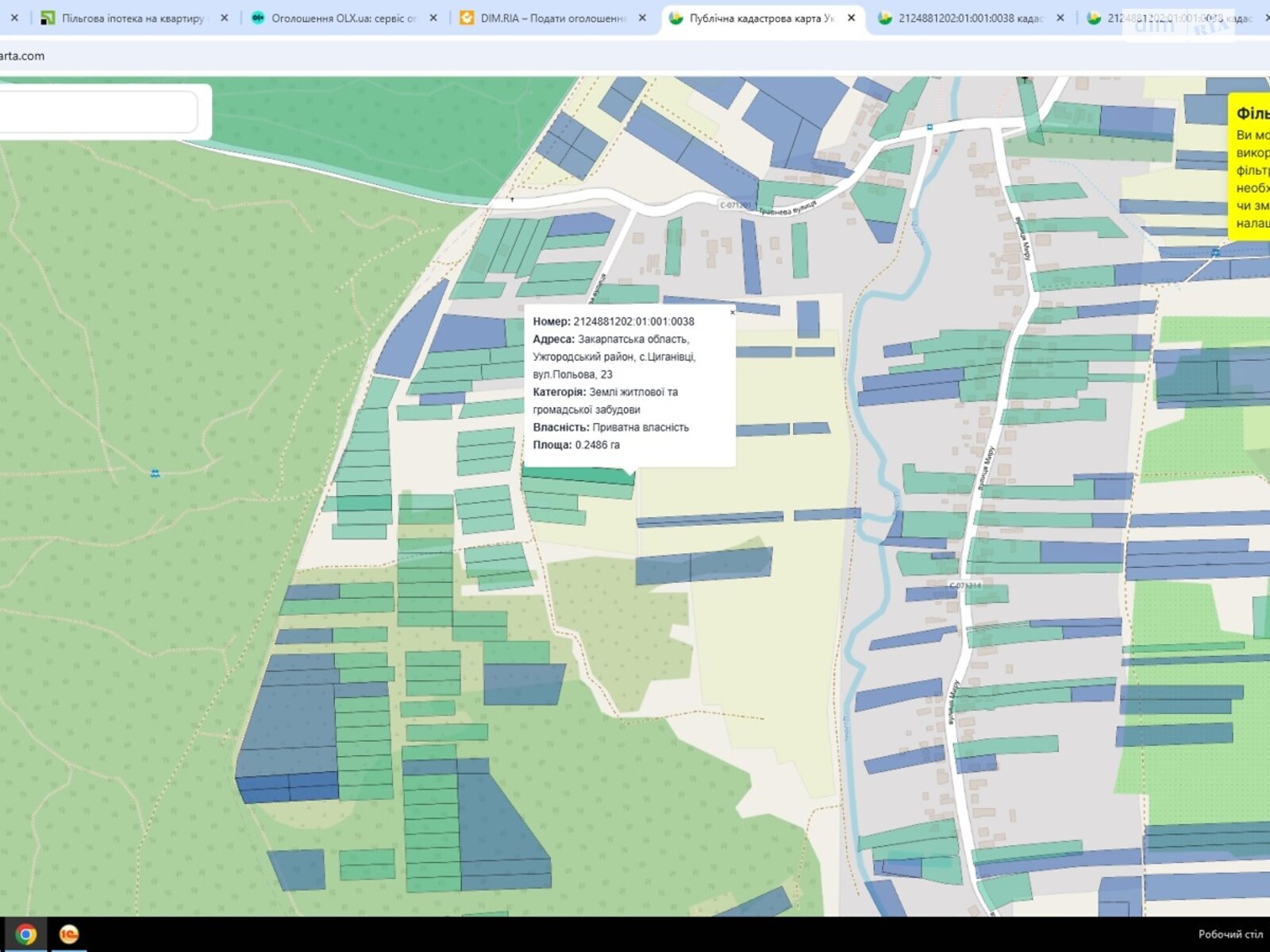Close the OLX.ua tab

(x=433, y=17)
